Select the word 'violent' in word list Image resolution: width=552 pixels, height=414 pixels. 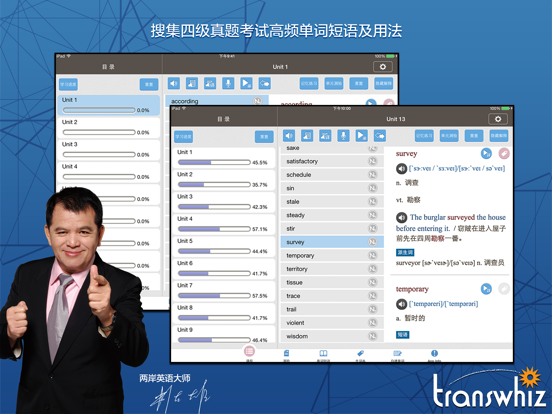(332, 323)
